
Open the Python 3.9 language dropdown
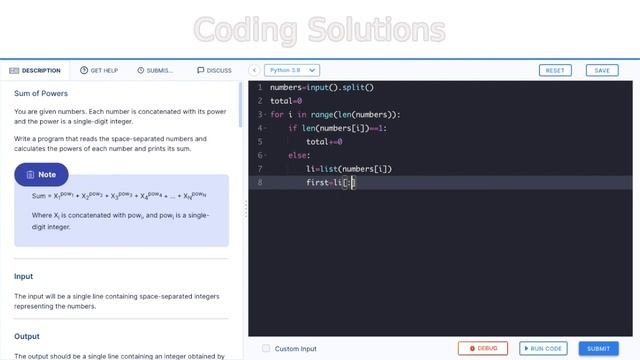[x=292, y=70]
